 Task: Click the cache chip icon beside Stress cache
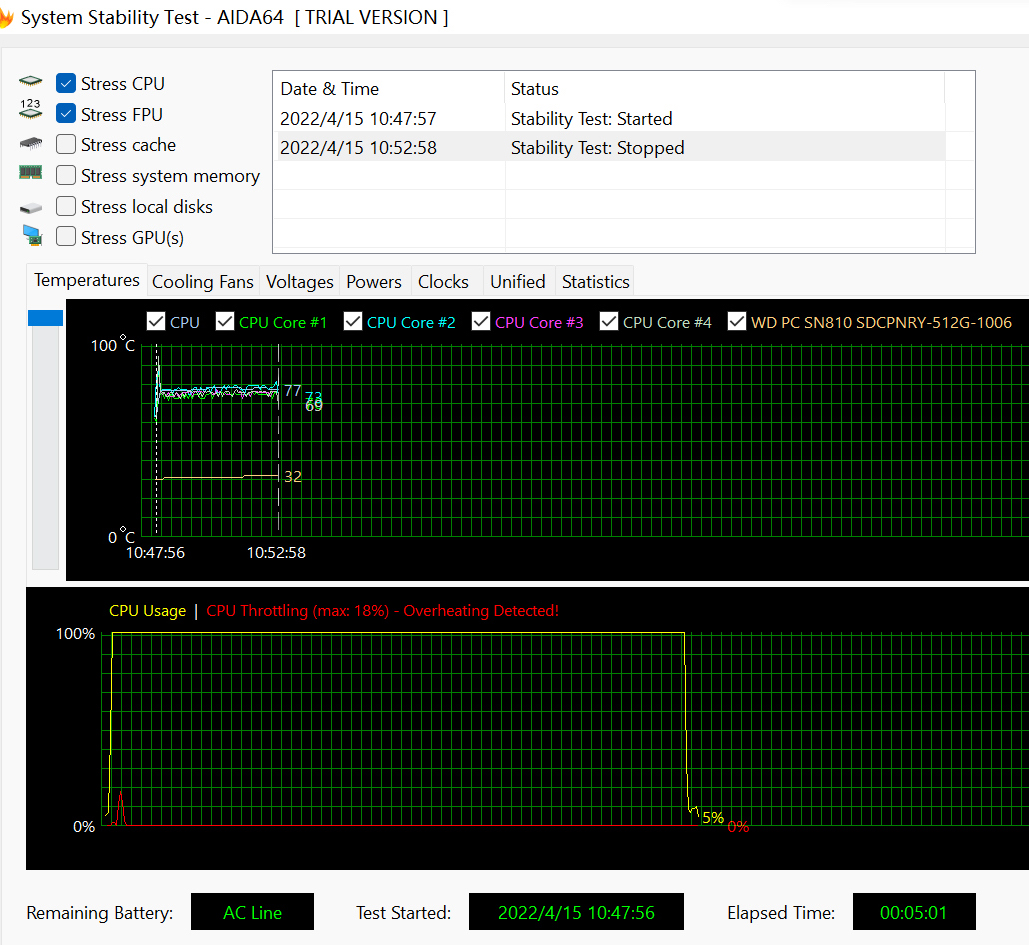tap(31, 144)
